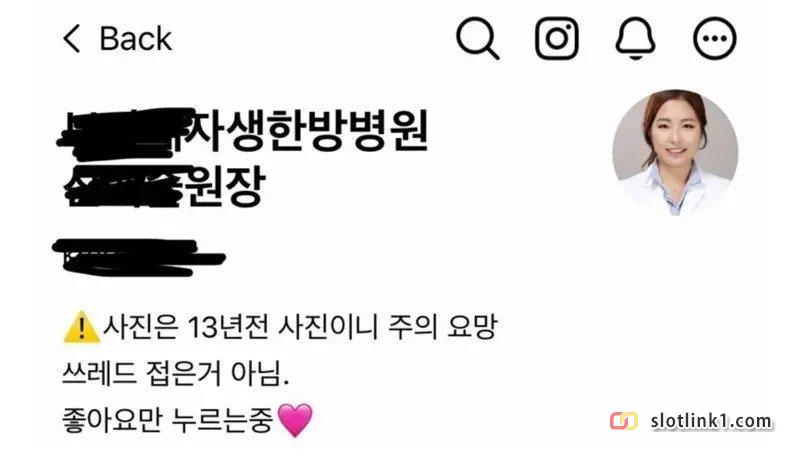
Task: Click the pink heart emoji
Action: [294, 420]
